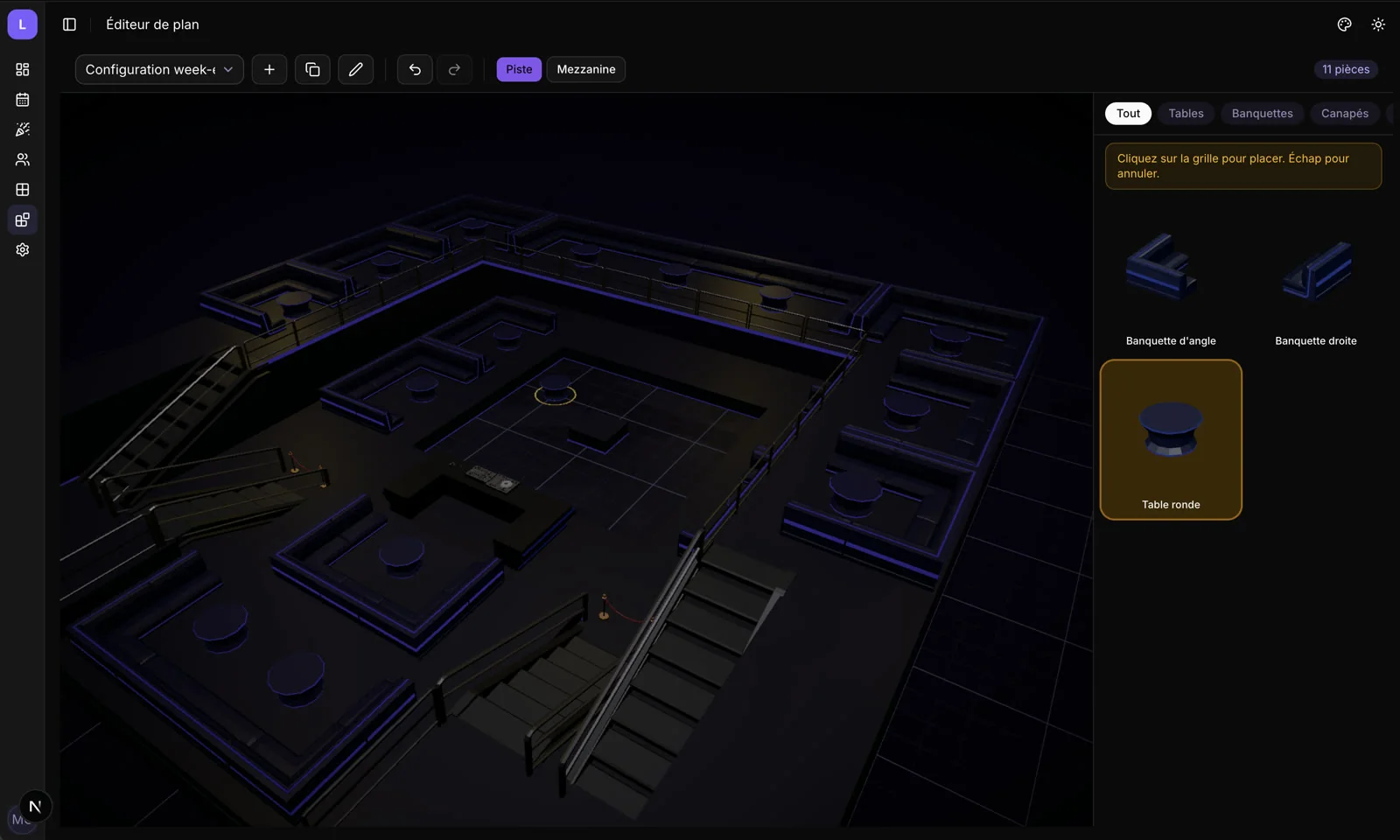Open the calendar icon in sidebar

(23, 100)
